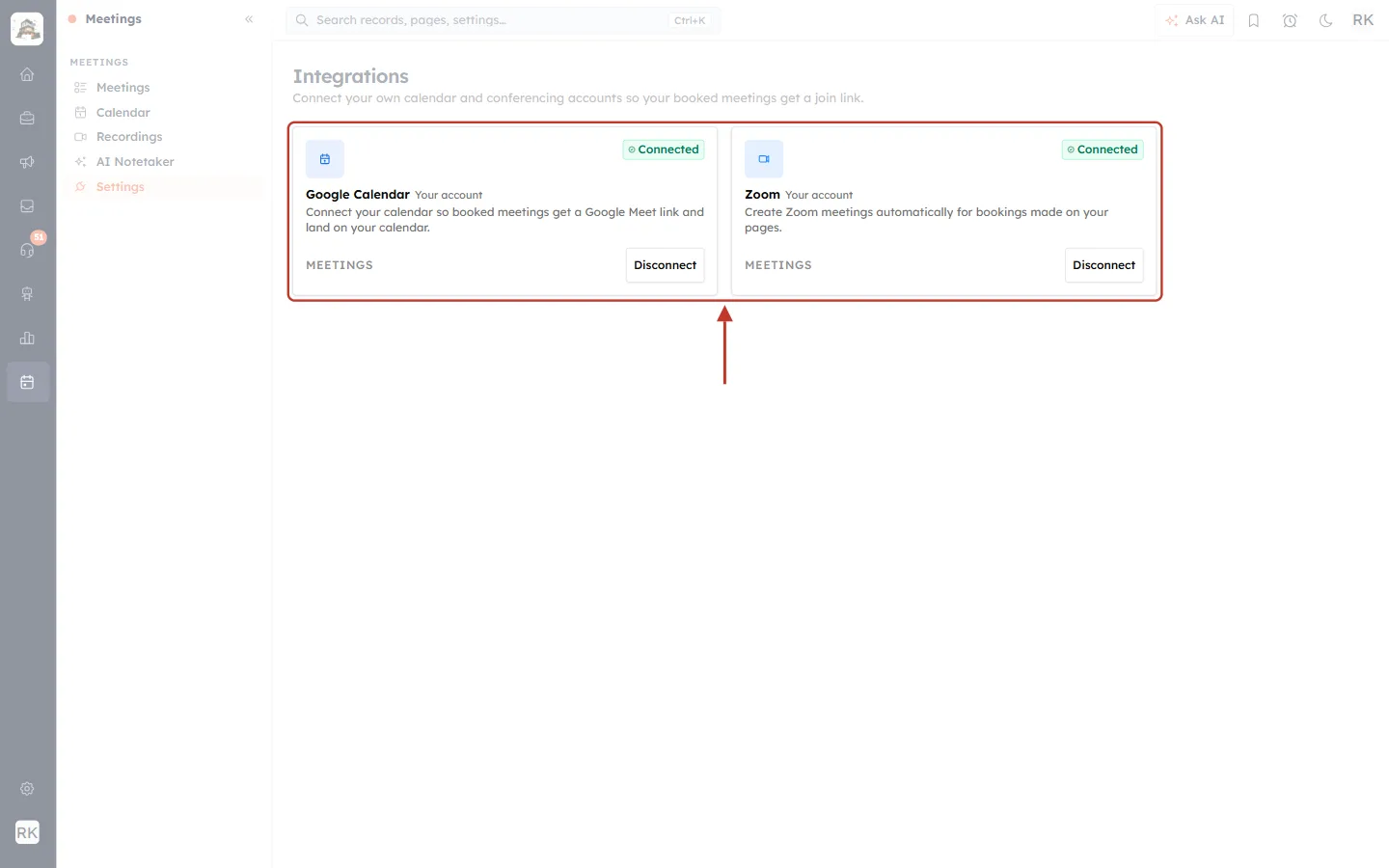Click the Meetings title in the sidebar header
1389x868 pixels.
(113, 19)
